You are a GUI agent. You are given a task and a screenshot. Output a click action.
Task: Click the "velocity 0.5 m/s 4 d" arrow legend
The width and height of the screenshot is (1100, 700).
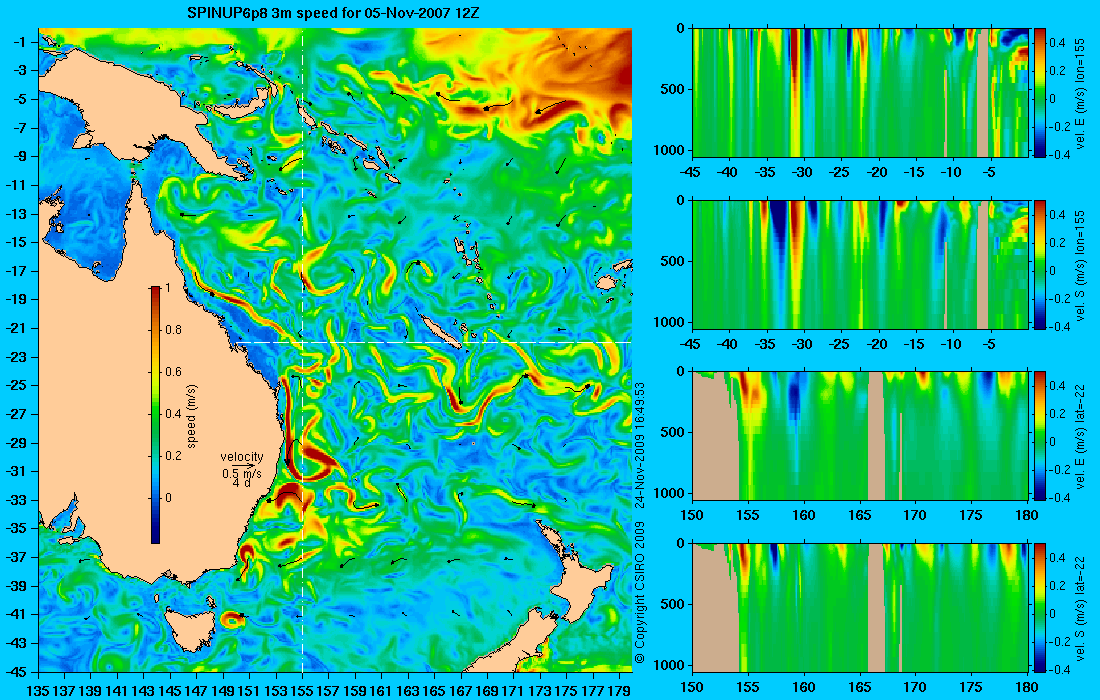pos(242,469)
